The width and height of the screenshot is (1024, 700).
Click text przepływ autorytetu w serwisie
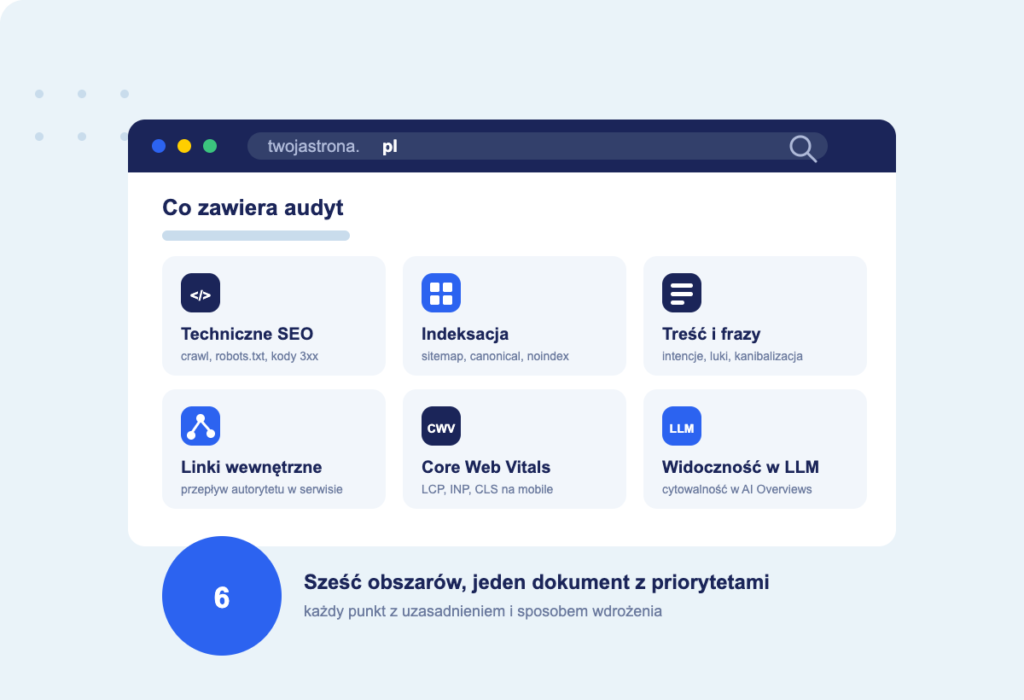pos(261,490)
